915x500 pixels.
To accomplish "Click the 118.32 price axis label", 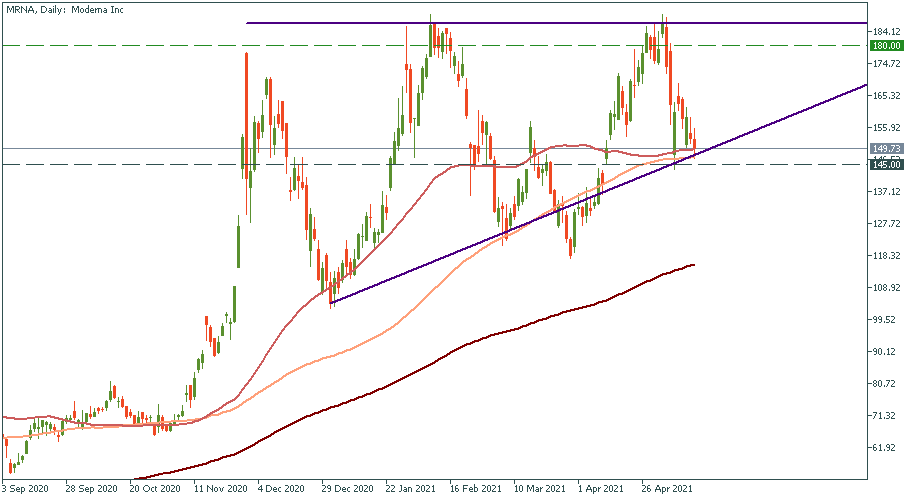I will pyautogui.click(x=881, y=256).
